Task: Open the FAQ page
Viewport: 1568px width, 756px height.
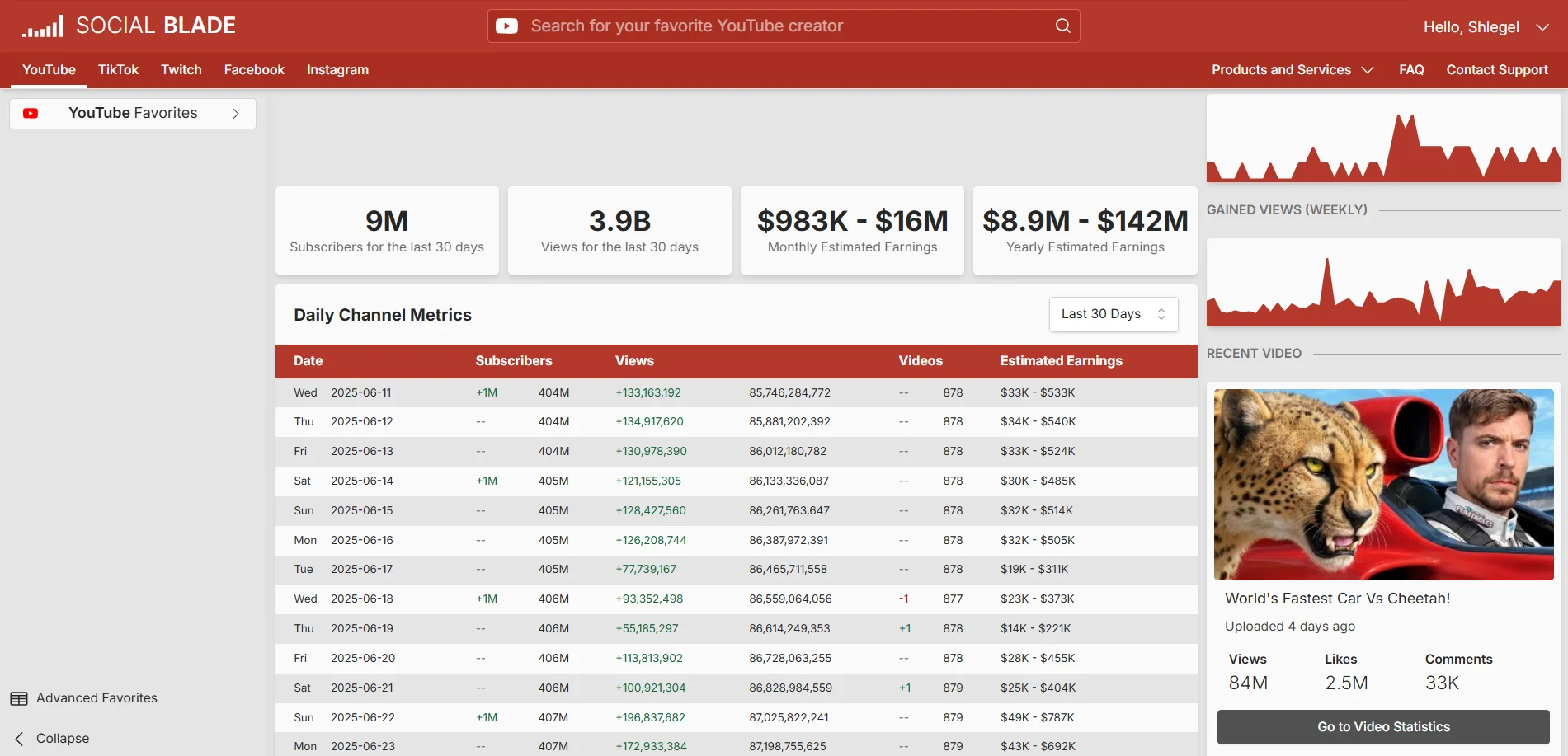Action: (1411, 70)
